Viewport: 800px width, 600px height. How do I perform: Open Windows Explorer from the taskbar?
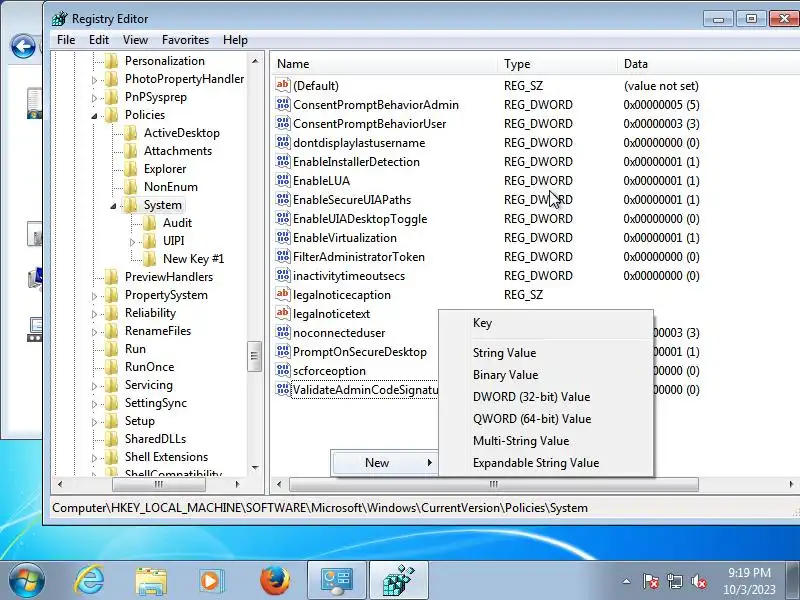click(151, 581)
